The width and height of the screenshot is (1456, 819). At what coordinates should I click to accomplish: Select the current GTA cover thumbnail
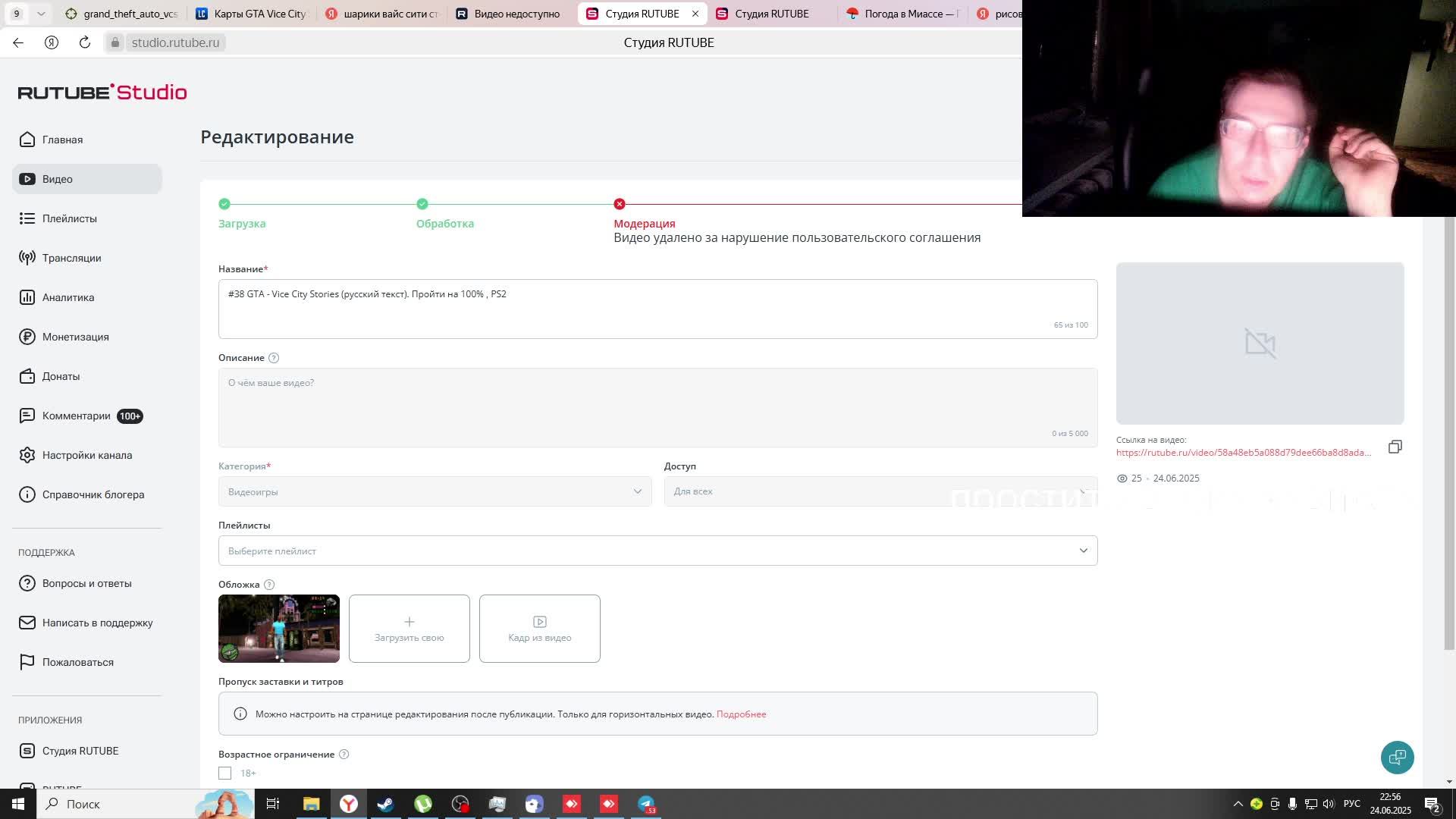[x=279, y=629]
